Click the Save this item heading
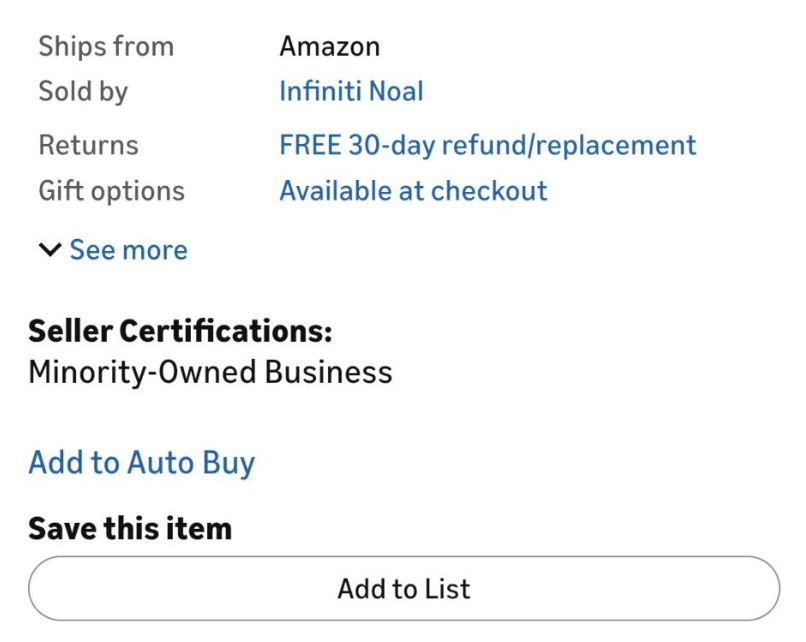The width and height of the screenshot is (806, 642). pos(130,528)
